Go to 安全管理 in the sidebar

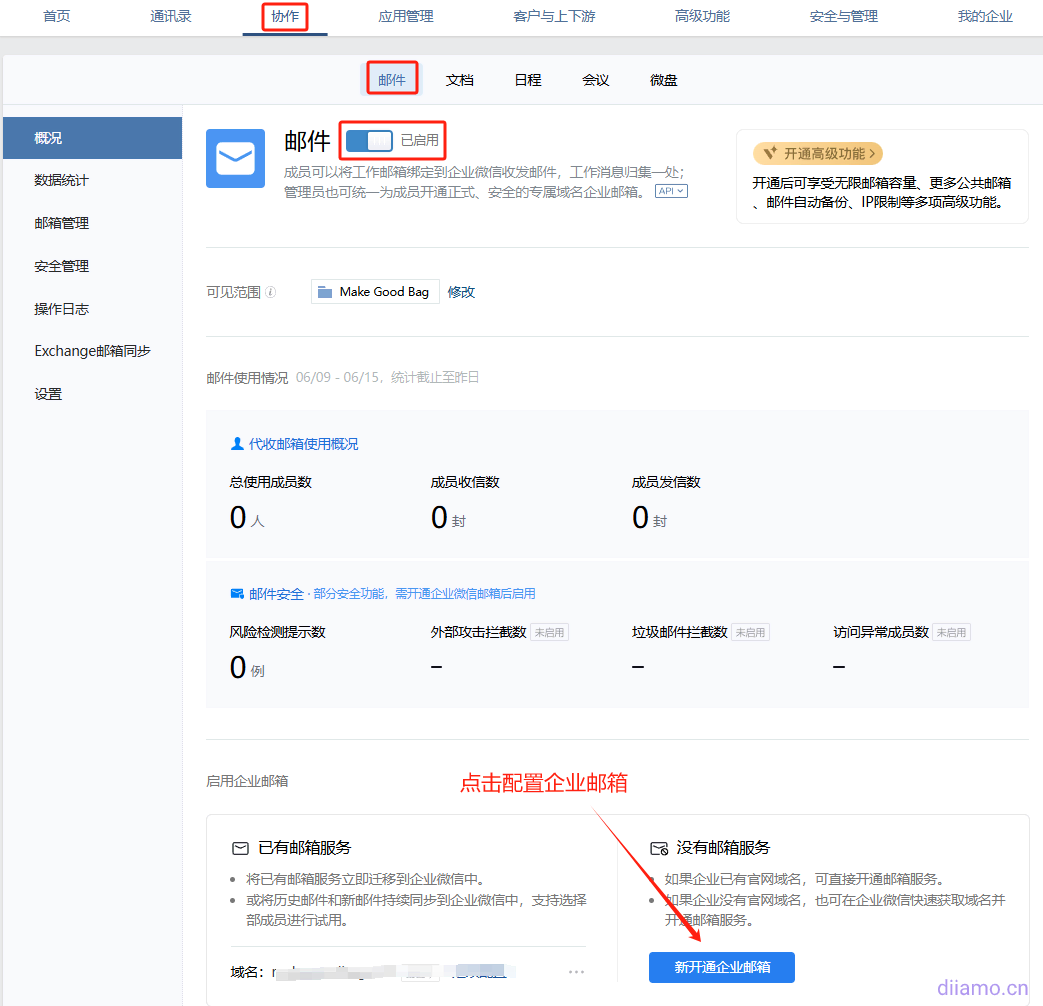(62, 266)
